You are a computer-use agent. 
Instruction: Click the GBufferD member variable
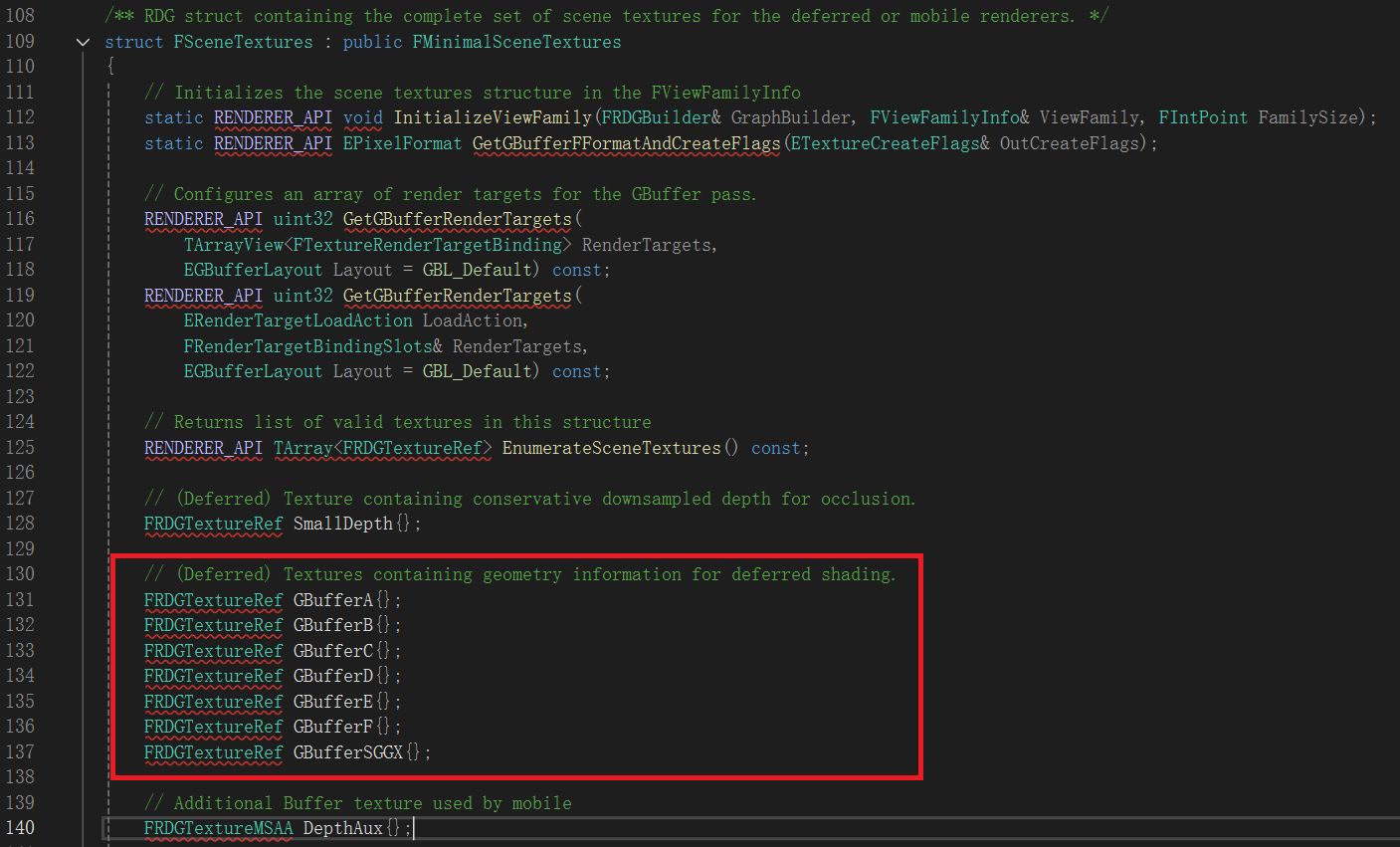click(332, 676)
